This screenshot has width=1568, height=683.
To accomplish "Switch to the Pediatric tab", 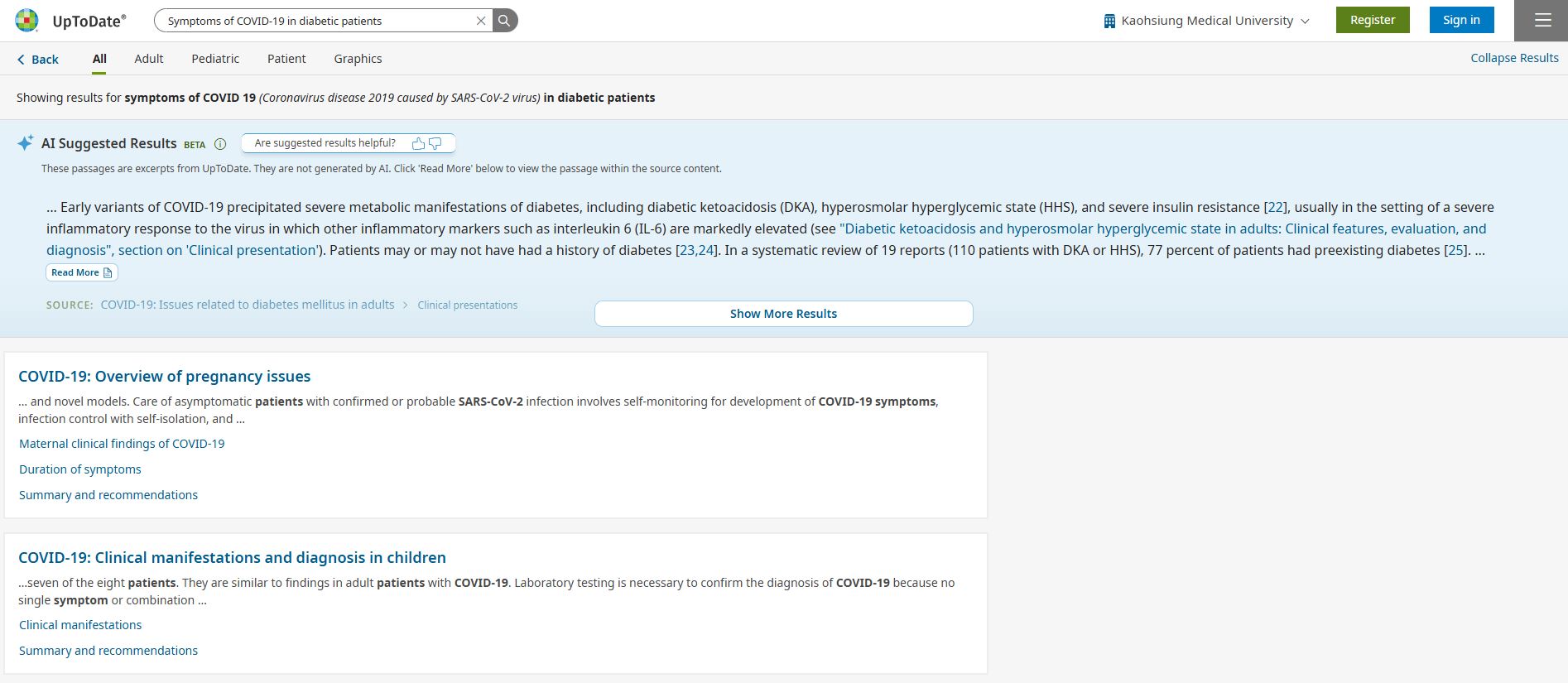I will pyautogui.click(x=215, y=59).
